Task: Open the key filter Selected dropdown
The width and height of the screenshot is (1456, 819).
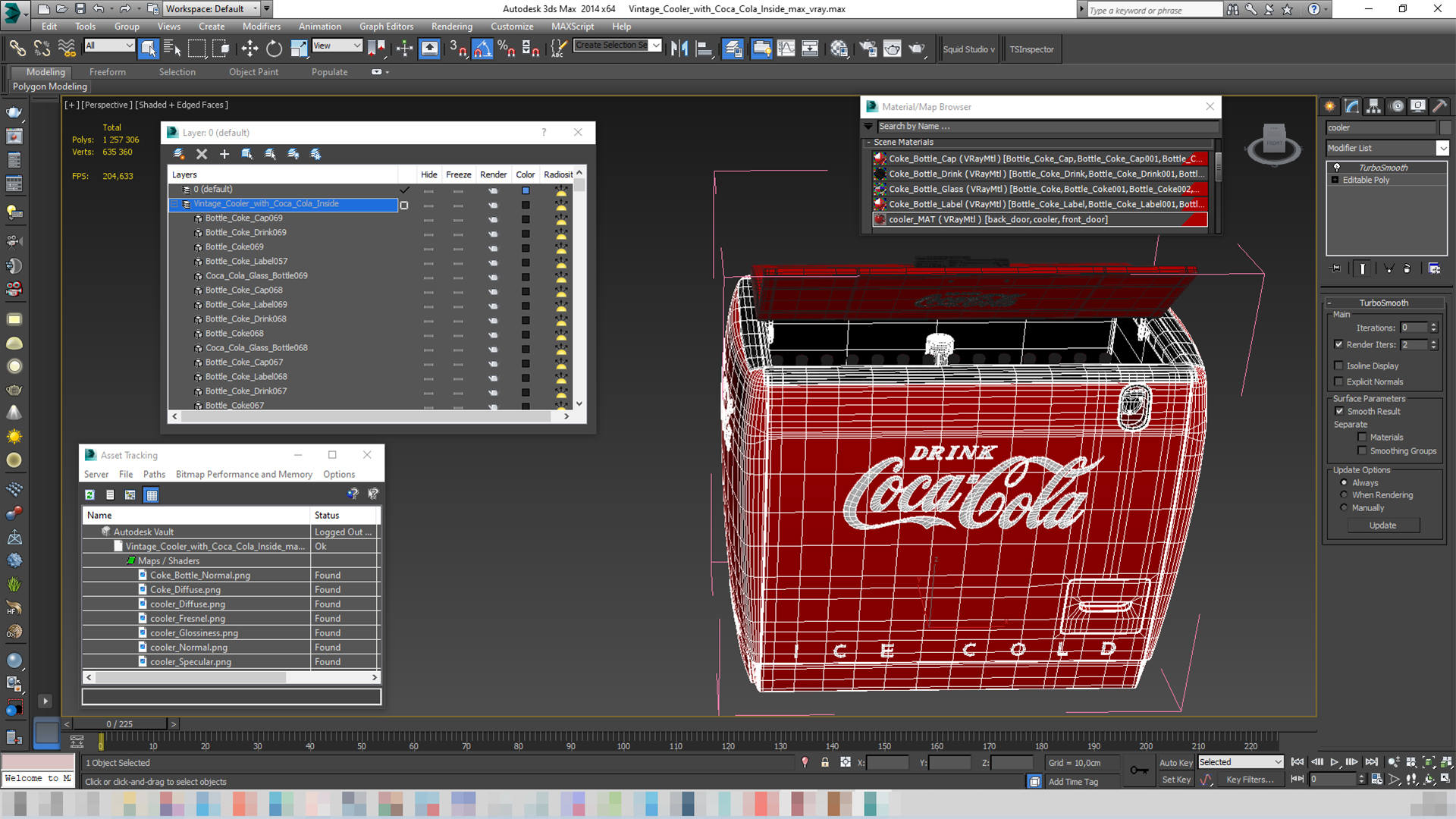Action: (1240, 762)
